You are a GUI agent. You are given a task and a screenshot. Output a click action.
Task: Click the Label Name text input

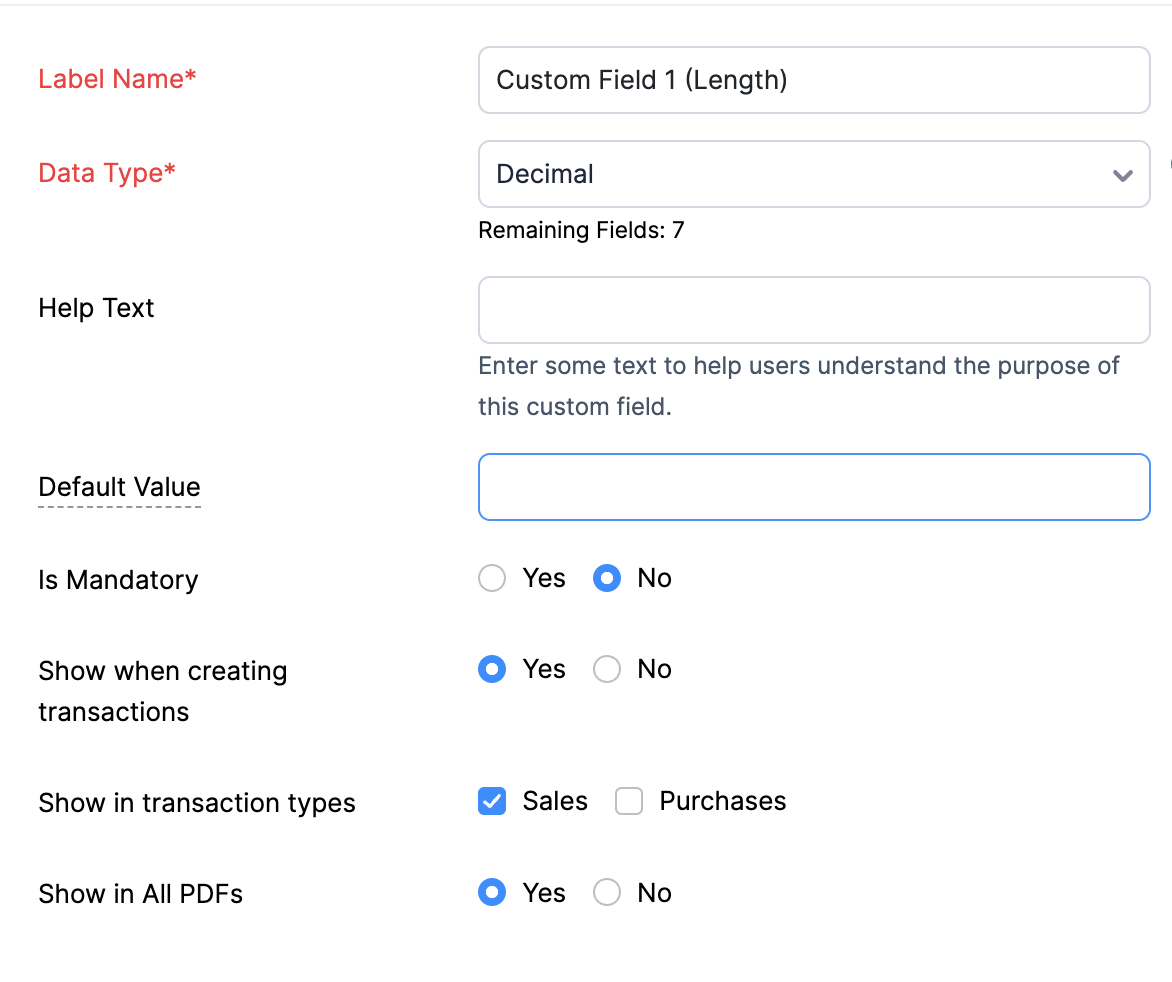(x=813, y=80)
